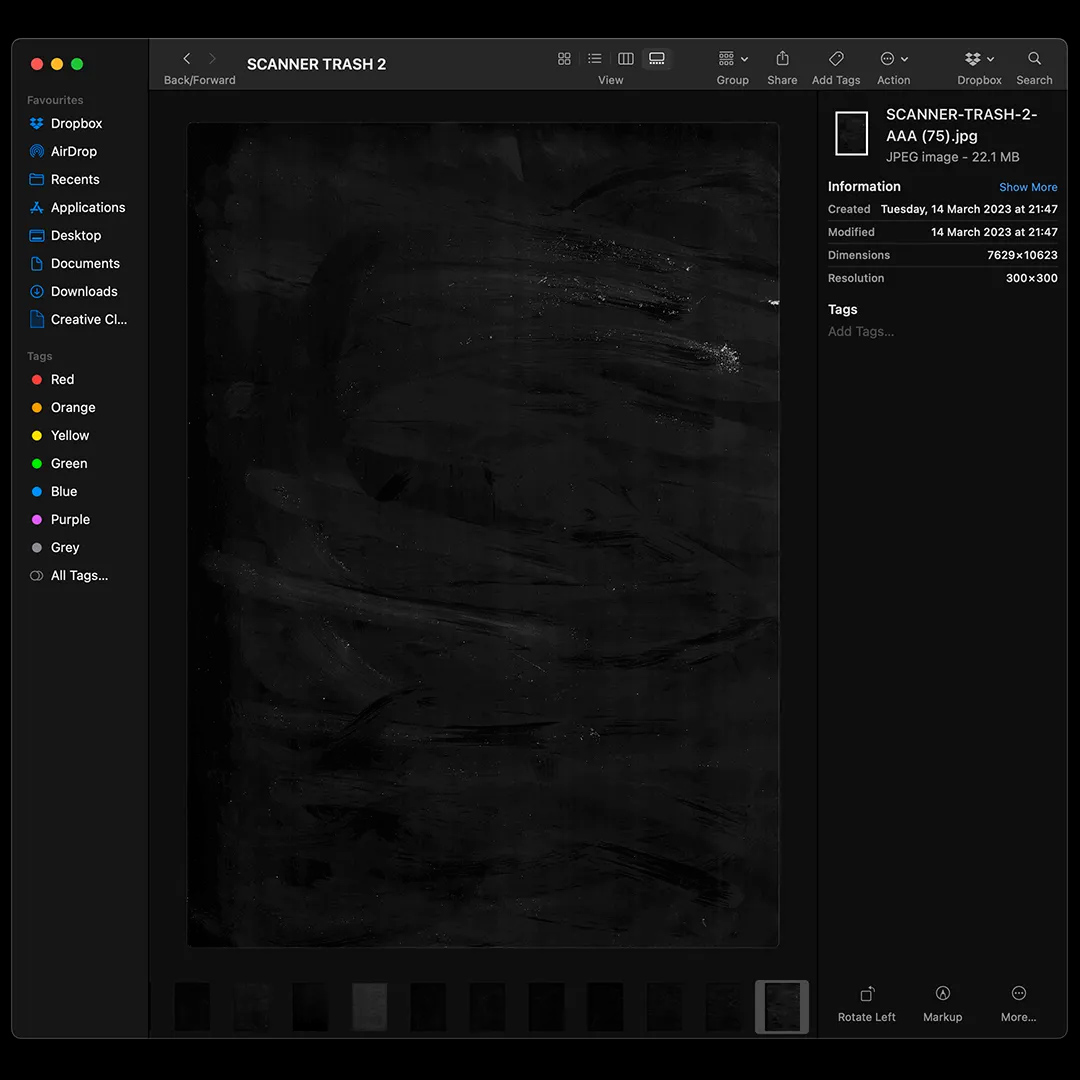The width and height of the screenshot is (1080, 1080).
Task: Click the Add Tags icon
Action: click(x=836, y=59)
